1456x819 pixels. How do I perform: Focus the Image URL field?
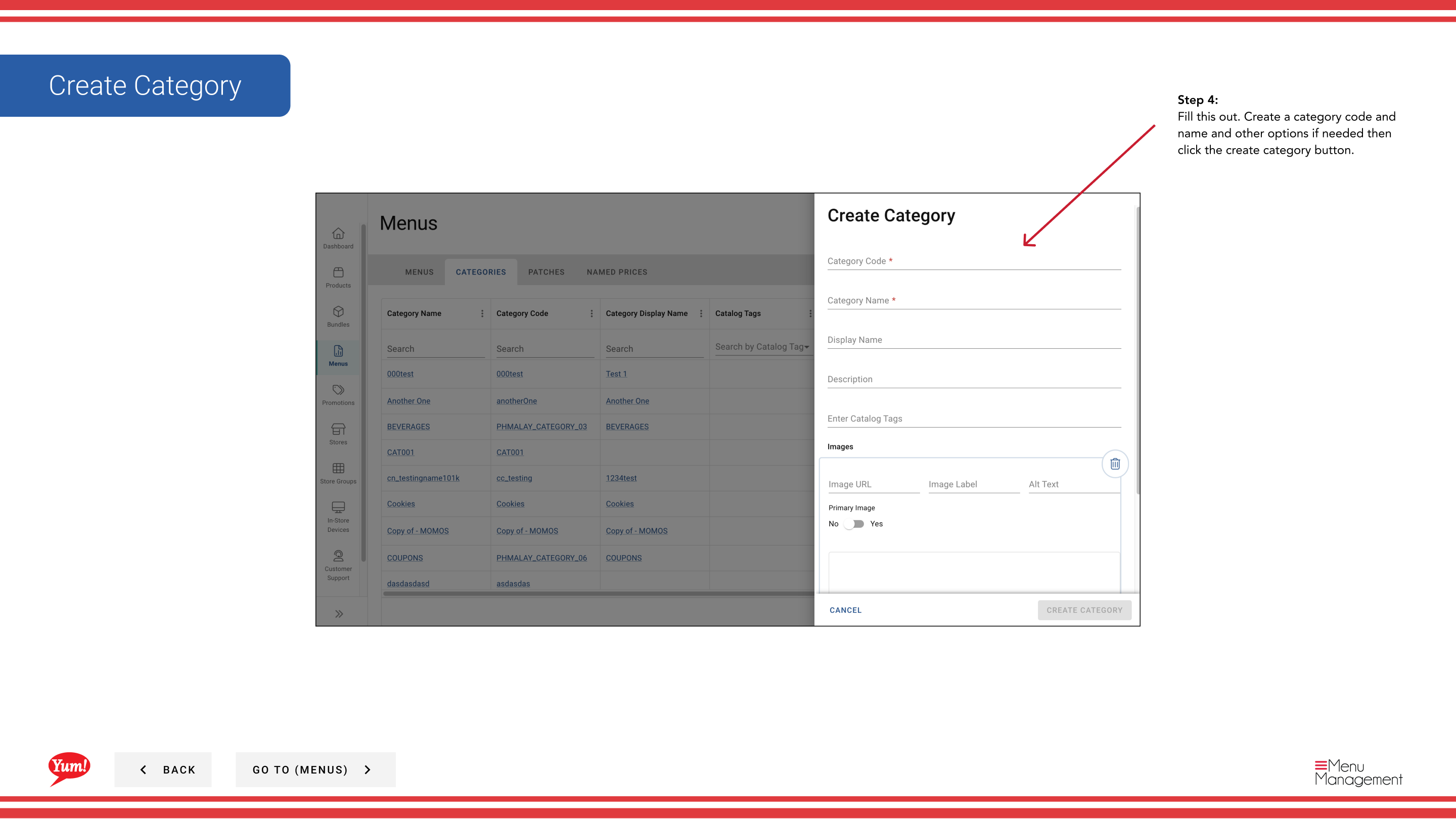874,484
